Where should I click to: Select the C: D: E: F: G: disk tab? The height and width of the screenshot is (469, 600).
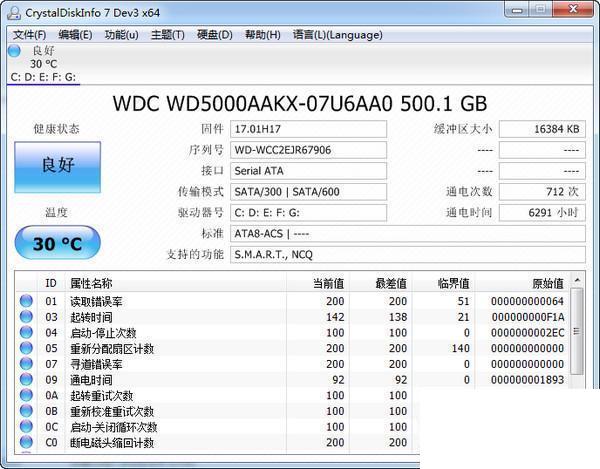(43, 64)
